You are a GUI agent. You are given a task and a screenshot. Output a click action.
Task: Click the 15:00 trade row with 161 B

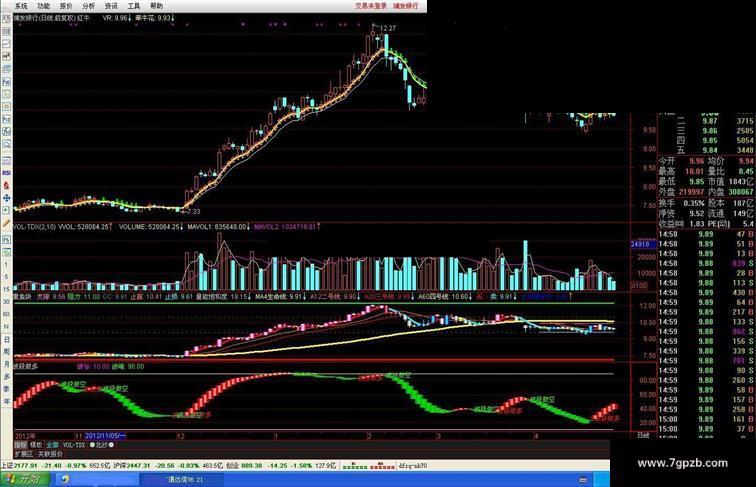706,419
